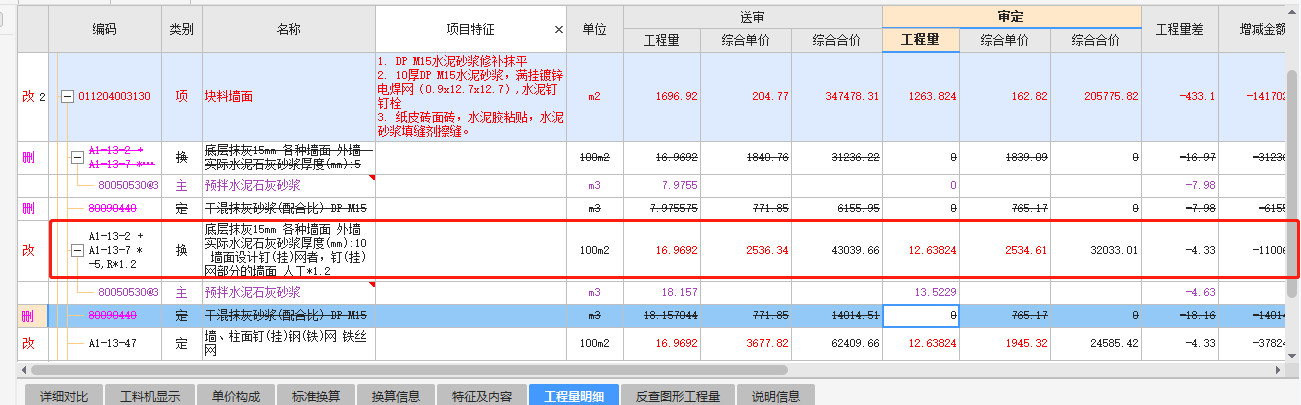The width and height of the screenshot is (1301, 405).
Task: Select the 审定 quantity 1263.824
Action: pyautogui.click(x=920, y=97)
